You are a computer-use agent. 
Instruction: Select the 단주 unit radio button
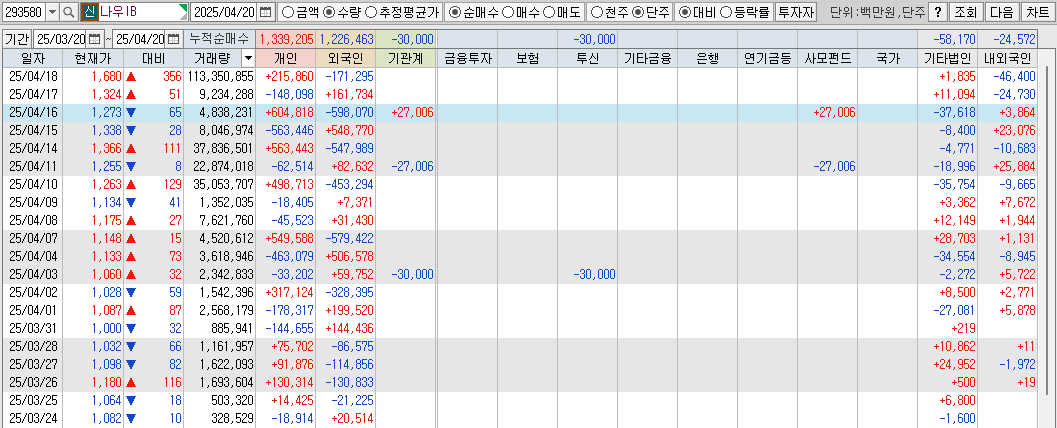pos(637,11)
